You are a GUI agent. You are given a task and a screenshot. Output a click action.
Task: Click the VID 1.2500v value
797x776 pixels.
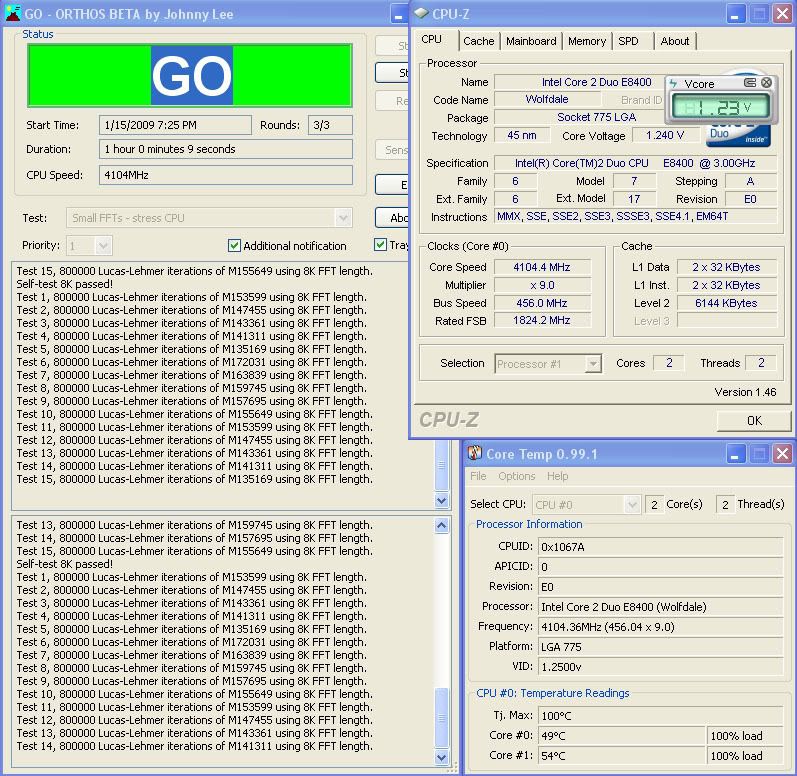(x=660, y=667)
